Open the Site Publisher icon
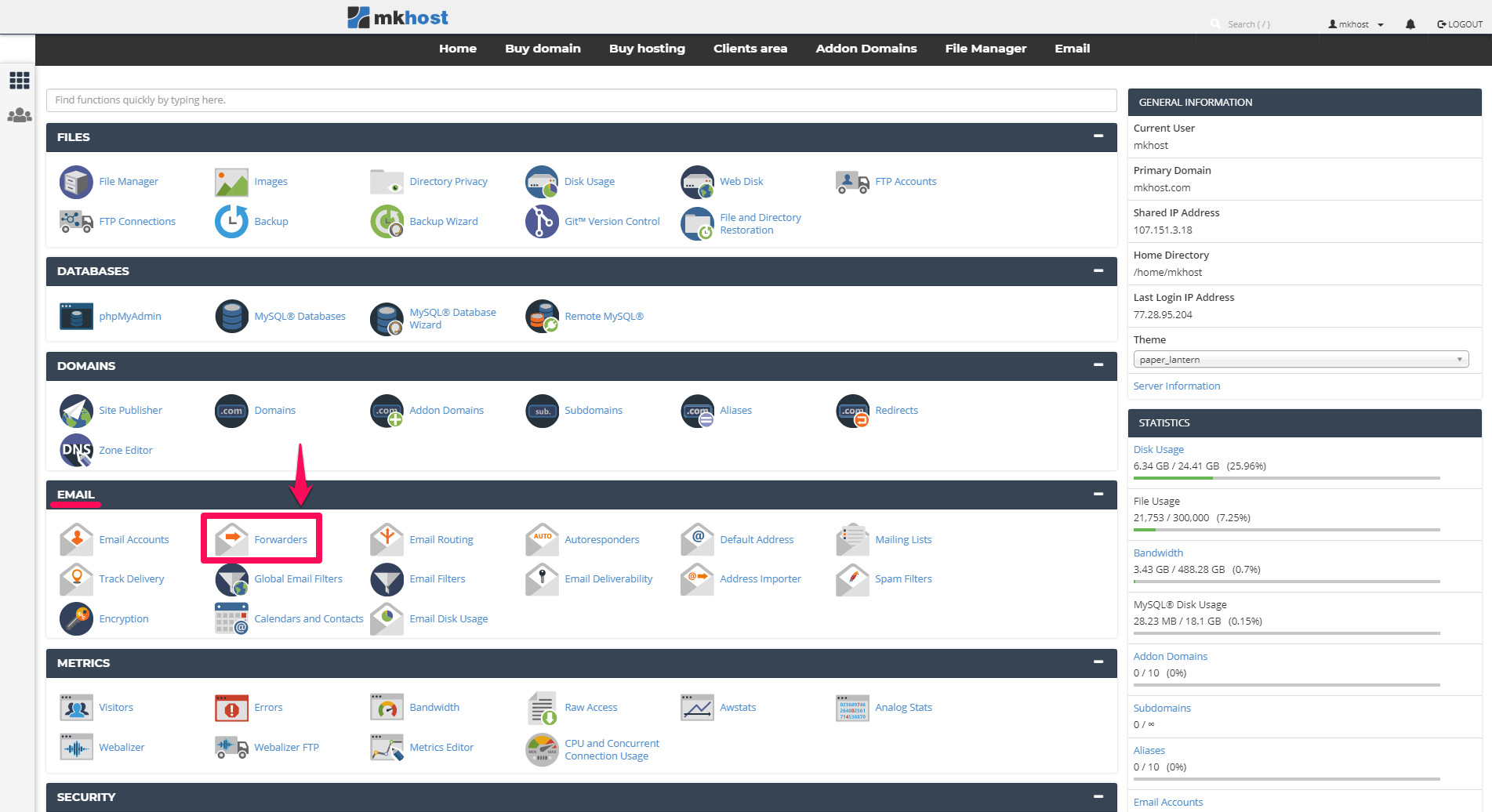The height and width of the screenshot is (812, 1492). (76, 411)
